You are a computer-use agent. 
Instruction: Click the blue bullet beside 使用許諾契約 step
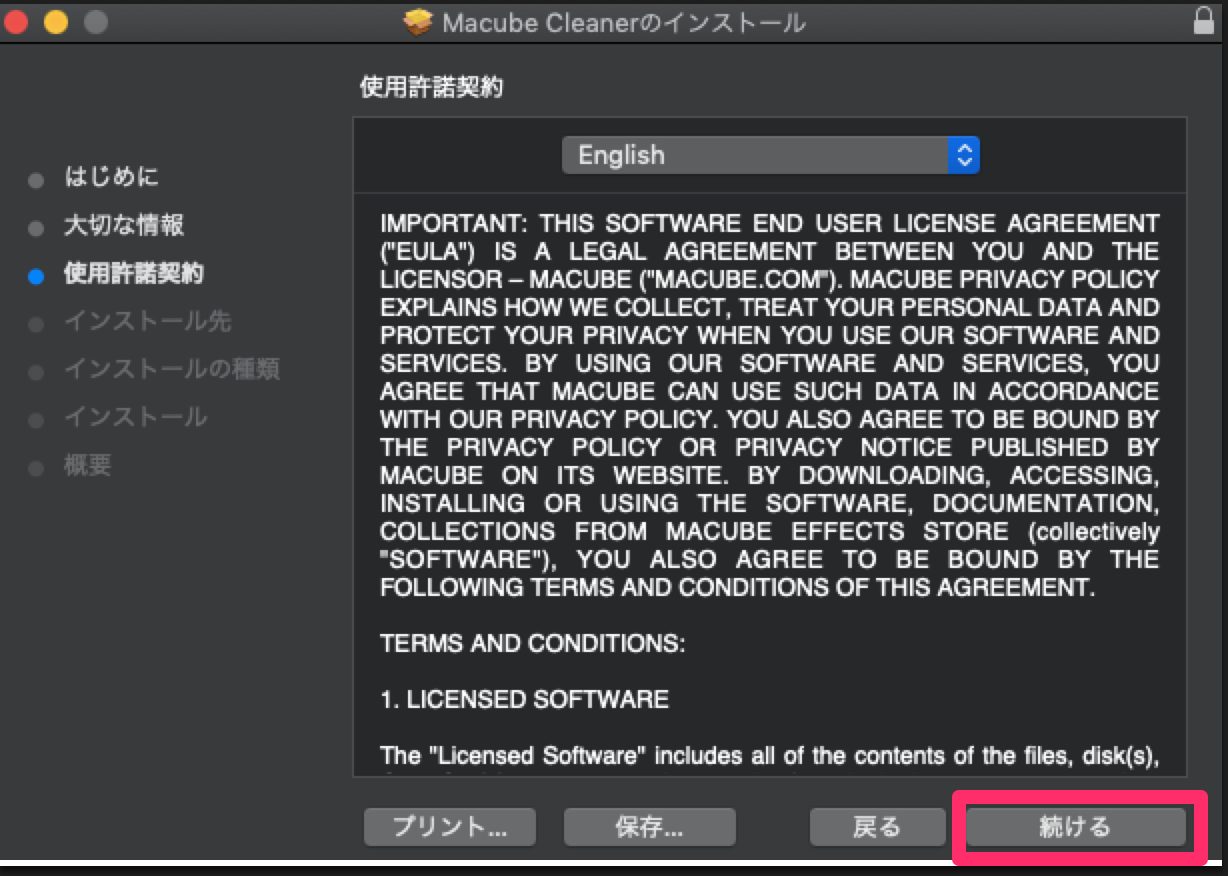pyautogui.click(x=36, y=277)
